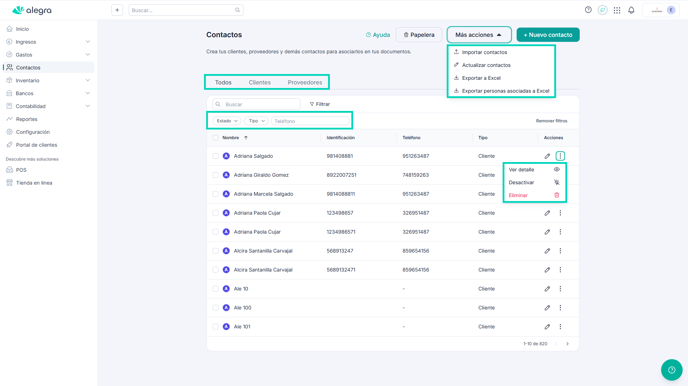Screen dimensions: 688x386
Task: Switch to the Todos tab
Action: pyautogui.click(x=223, y=82)
